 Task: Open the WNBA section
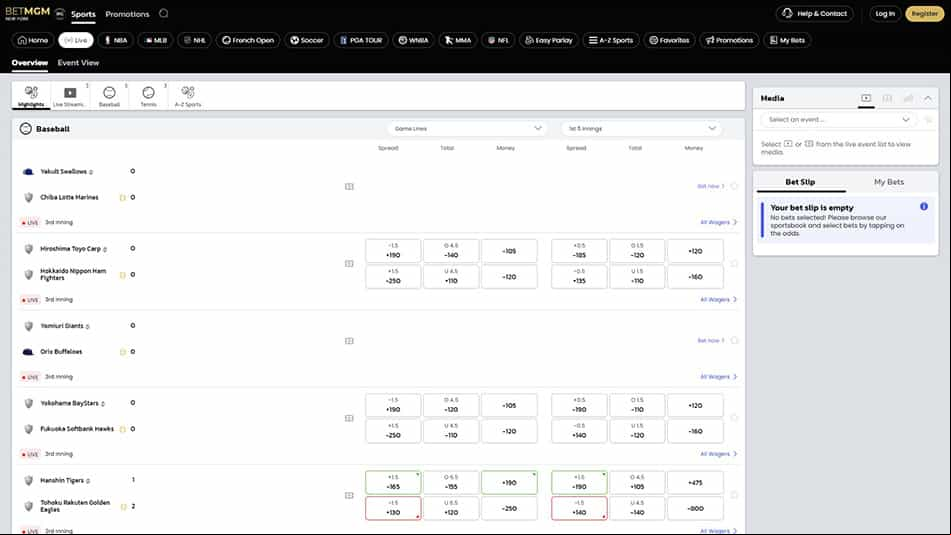(414, 40)
